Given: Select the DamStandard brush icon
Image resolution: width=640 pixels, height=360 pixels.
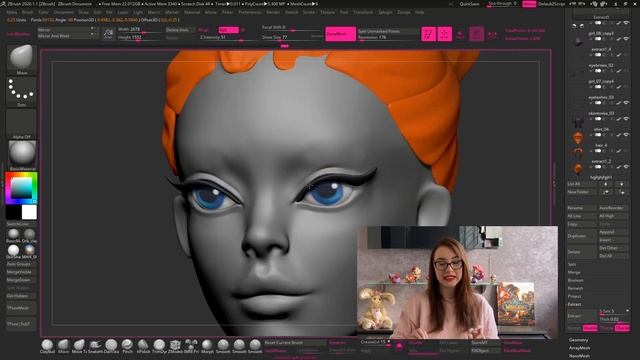Looking at the screenshot, I should (111, 345).
